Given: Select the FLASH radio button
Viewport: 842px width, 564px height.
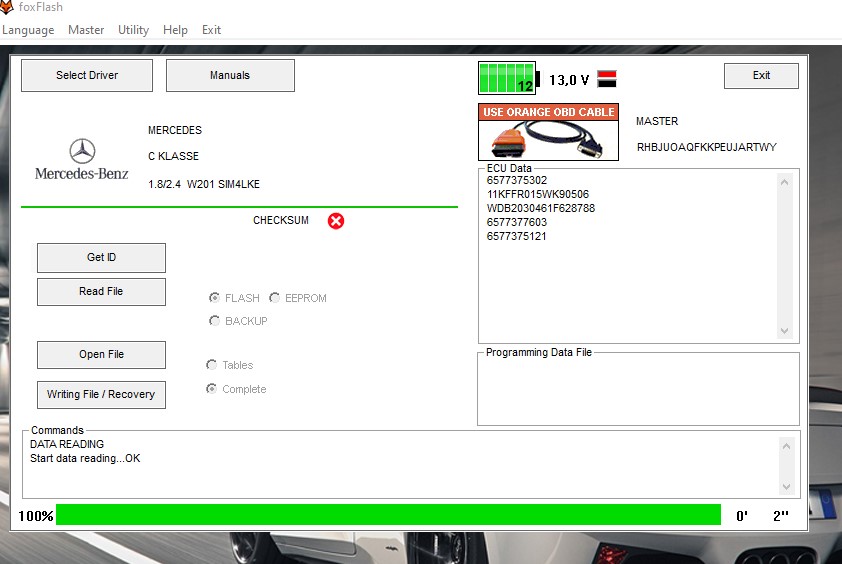Looking at the screenshot, I should (214, 298).
